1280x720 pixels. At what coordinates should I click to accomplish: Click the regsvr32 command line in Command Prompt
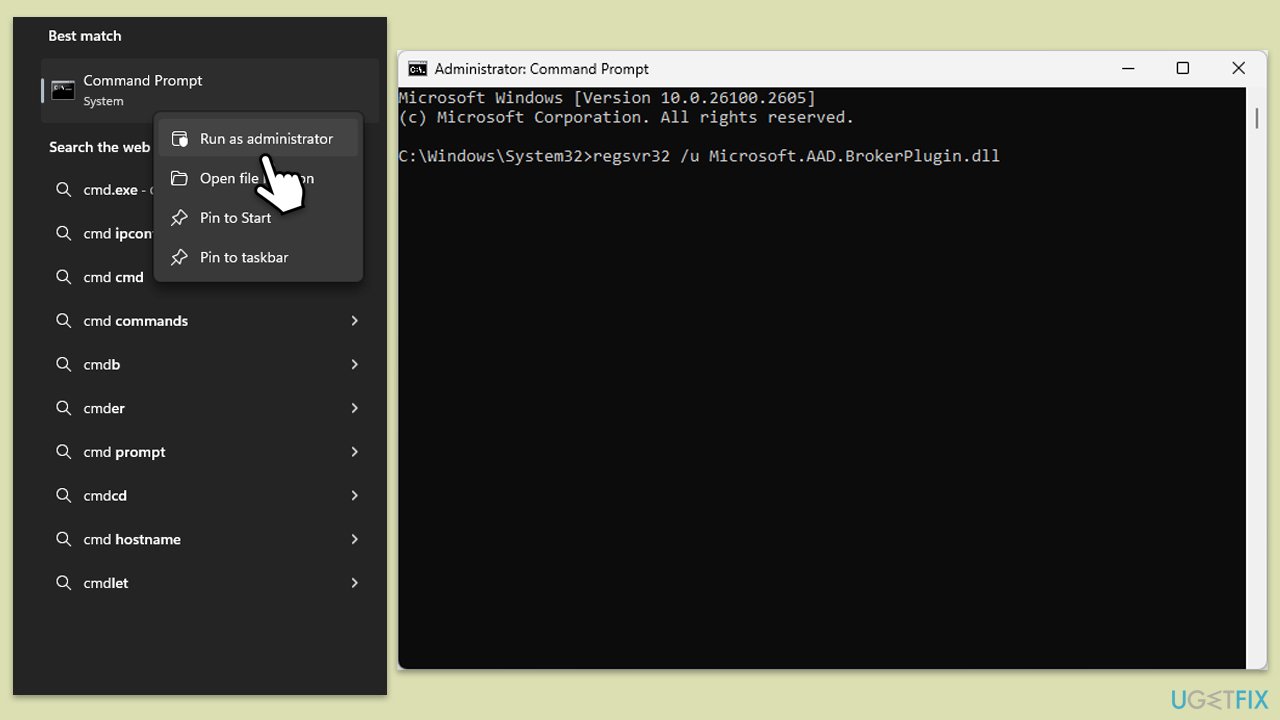coord(699,156)
